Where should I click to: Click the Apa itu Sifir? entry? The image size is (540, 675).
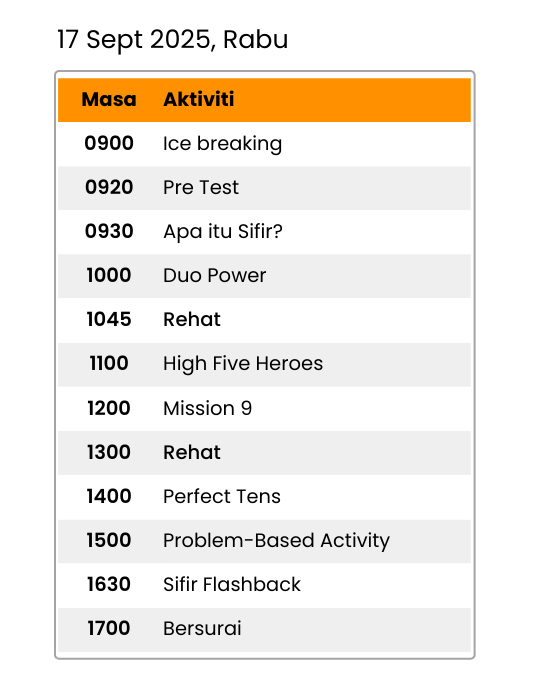pyautogui.click(x=223, y=232)
